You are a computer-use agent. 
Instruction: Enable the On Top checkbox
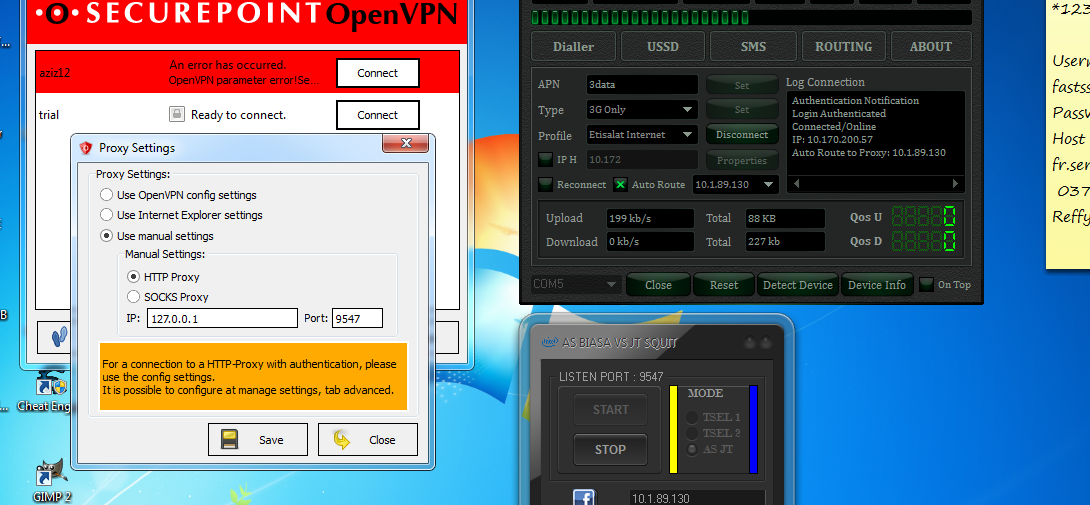tap(926, 284)
